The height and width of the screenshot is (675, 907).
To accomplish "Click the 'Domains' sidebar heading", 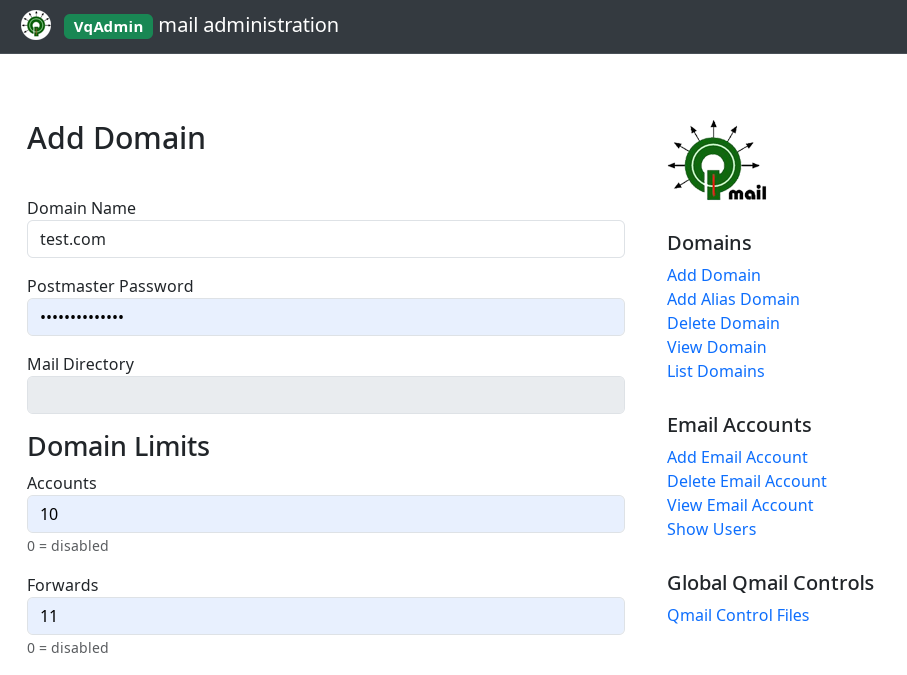I will 709,244.
